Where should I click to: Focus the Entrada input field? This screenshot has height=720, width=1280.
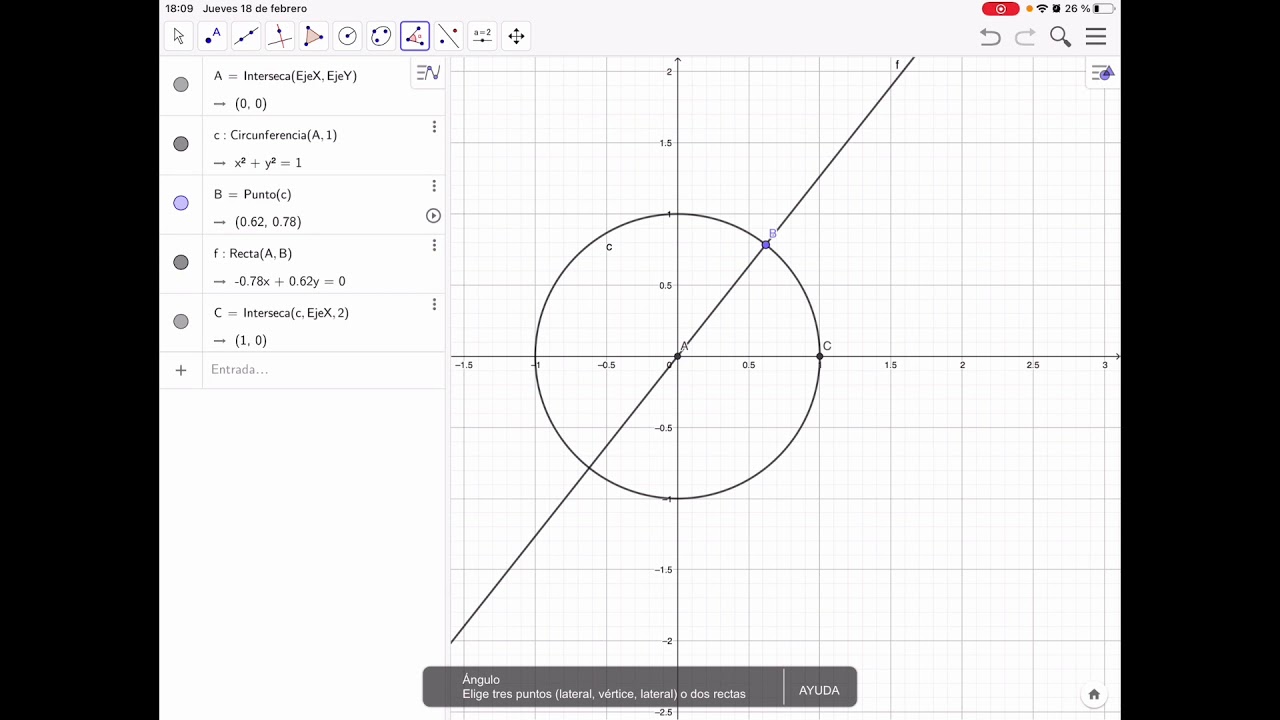323,370
